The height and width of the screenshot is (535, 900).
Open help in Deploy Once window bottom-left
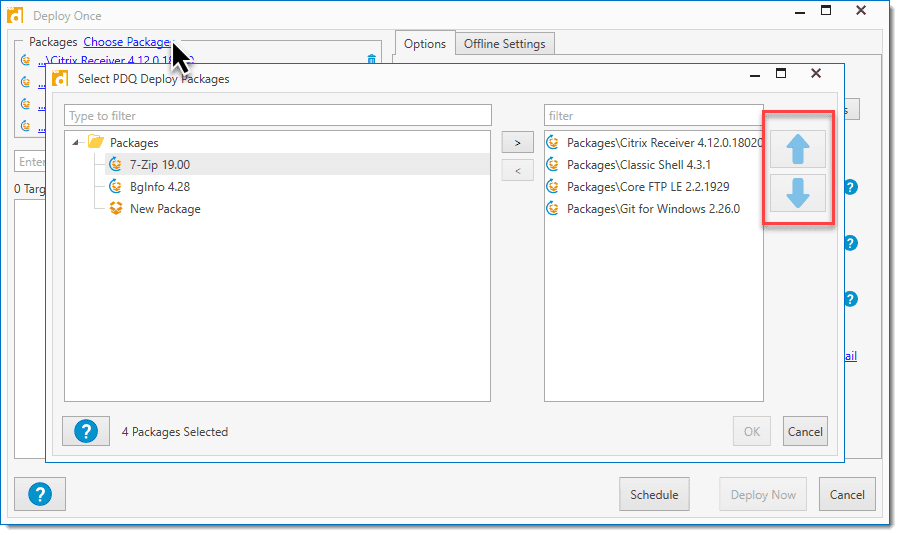tap(40, 494)
